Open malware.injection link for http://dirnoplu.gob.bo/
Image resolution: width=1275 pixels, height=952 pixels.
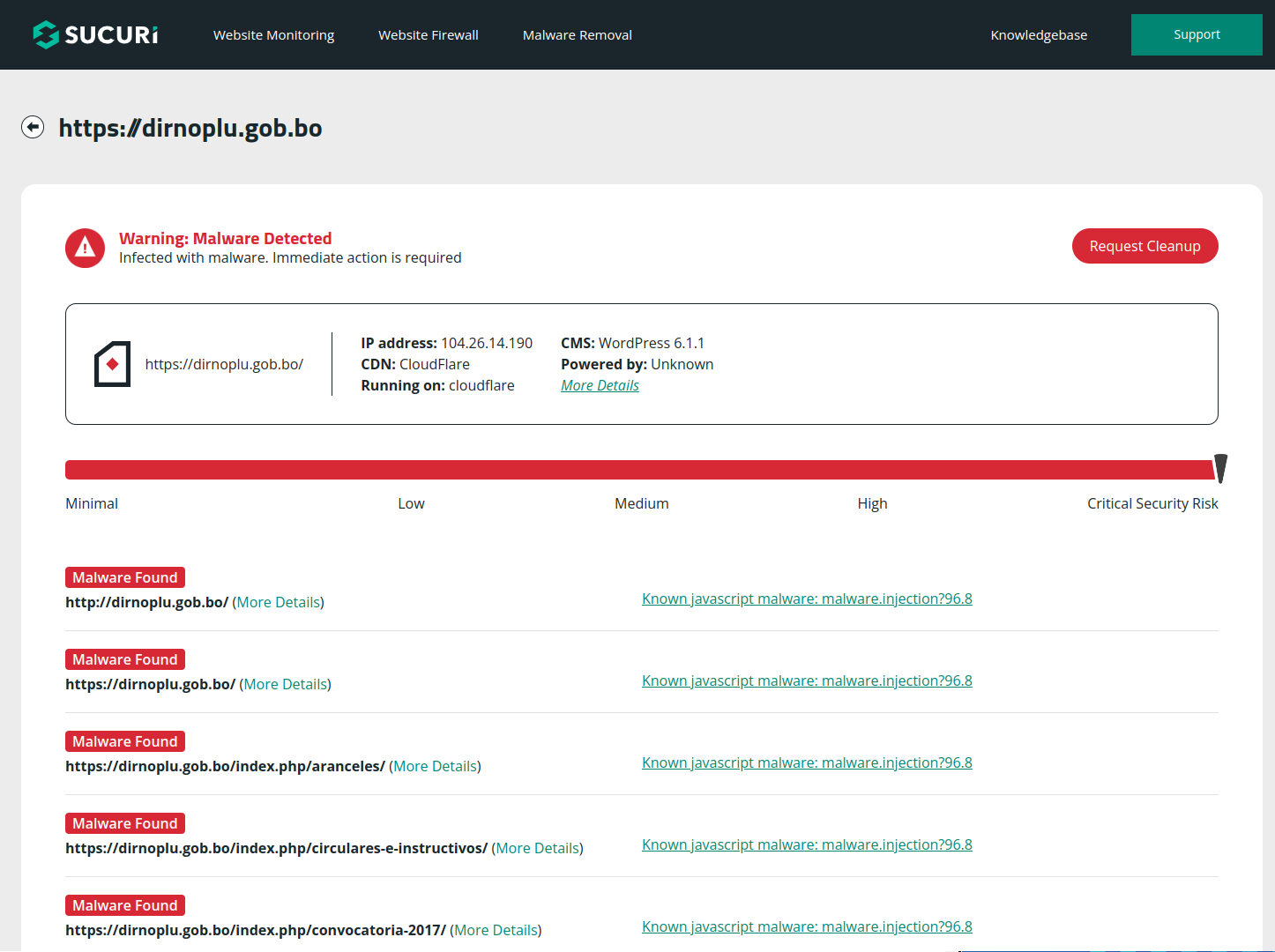click(x=807, y=599)
